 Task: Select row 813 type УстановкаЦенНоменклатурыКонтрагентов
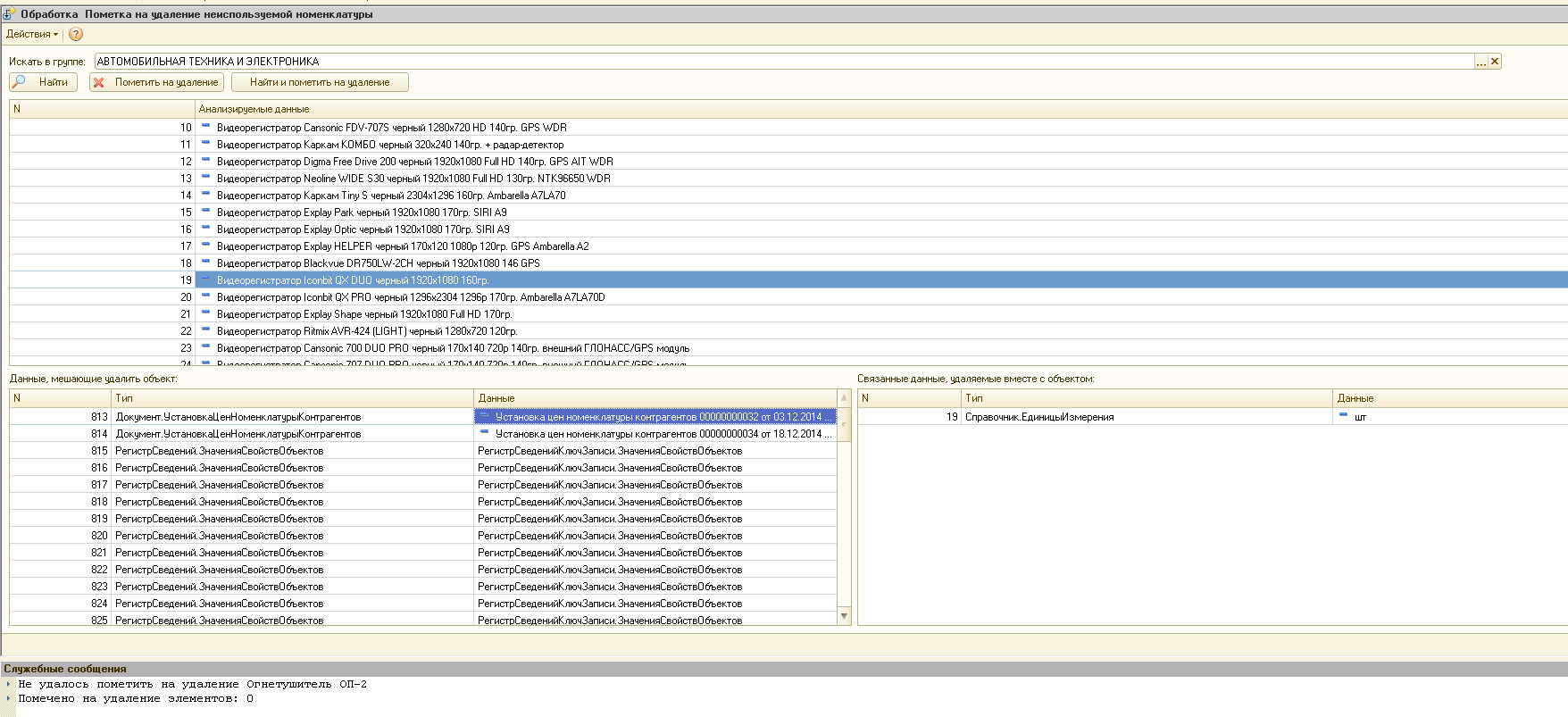[x=292, y=417]
